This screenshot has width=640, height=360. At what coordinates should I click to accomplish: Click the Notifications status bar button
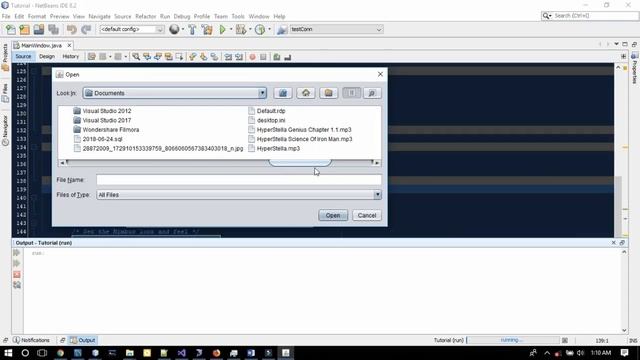(x=31, y=340)
